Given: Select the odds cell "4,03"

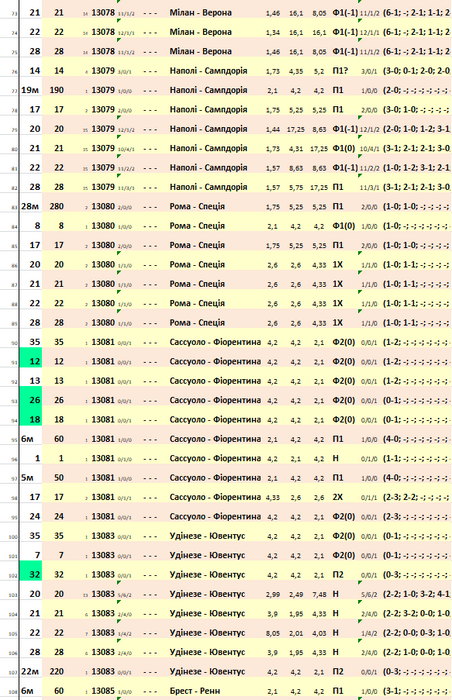Looking at the screenshot, I should click(319, 633).
